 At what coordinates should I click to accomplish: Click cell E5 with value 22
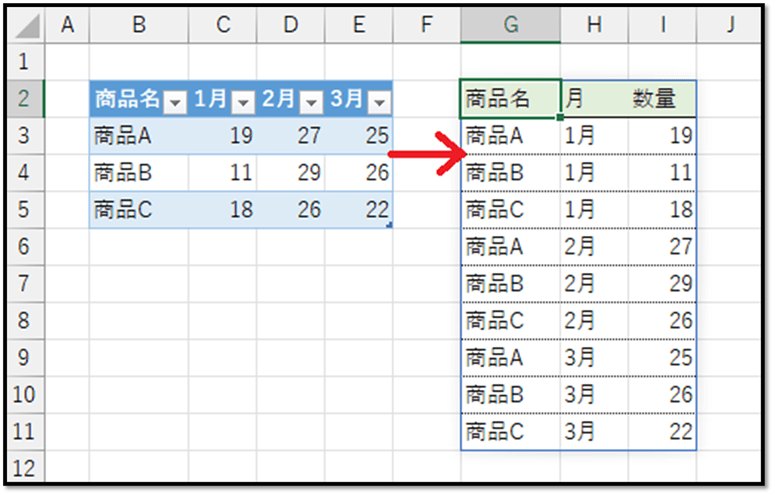click(x=358, y=210)
